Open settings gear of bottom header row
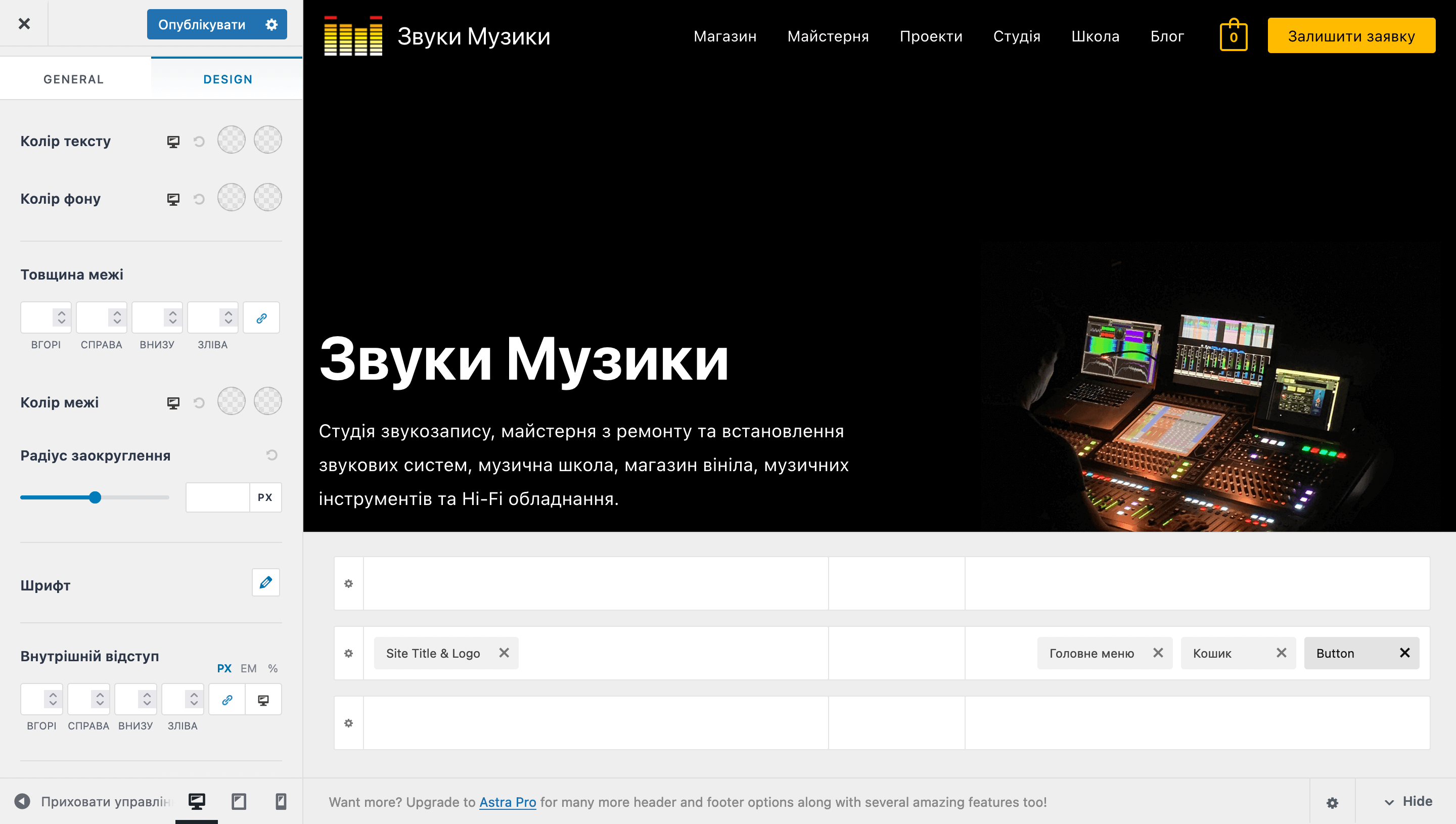 coord(348,723)
